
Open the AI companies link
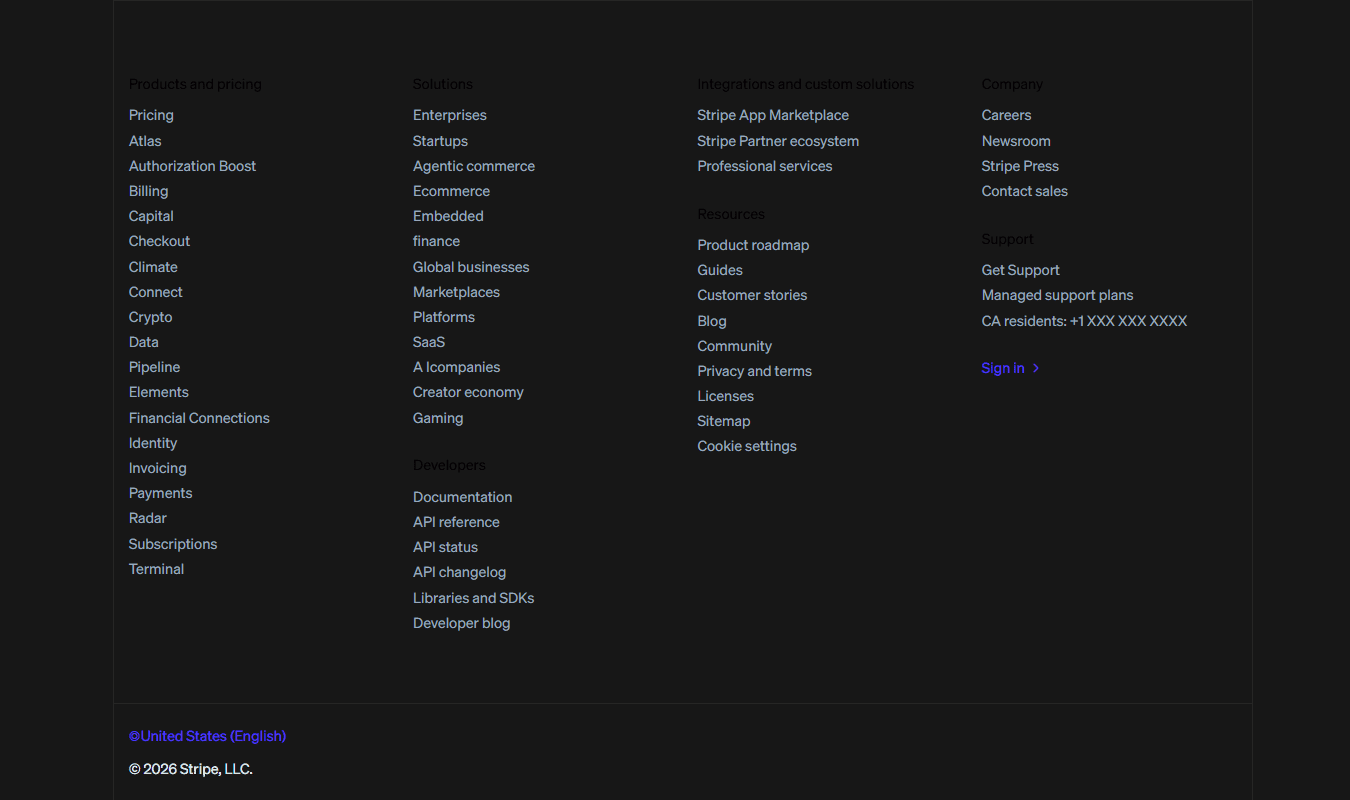[x=456, y=367]
